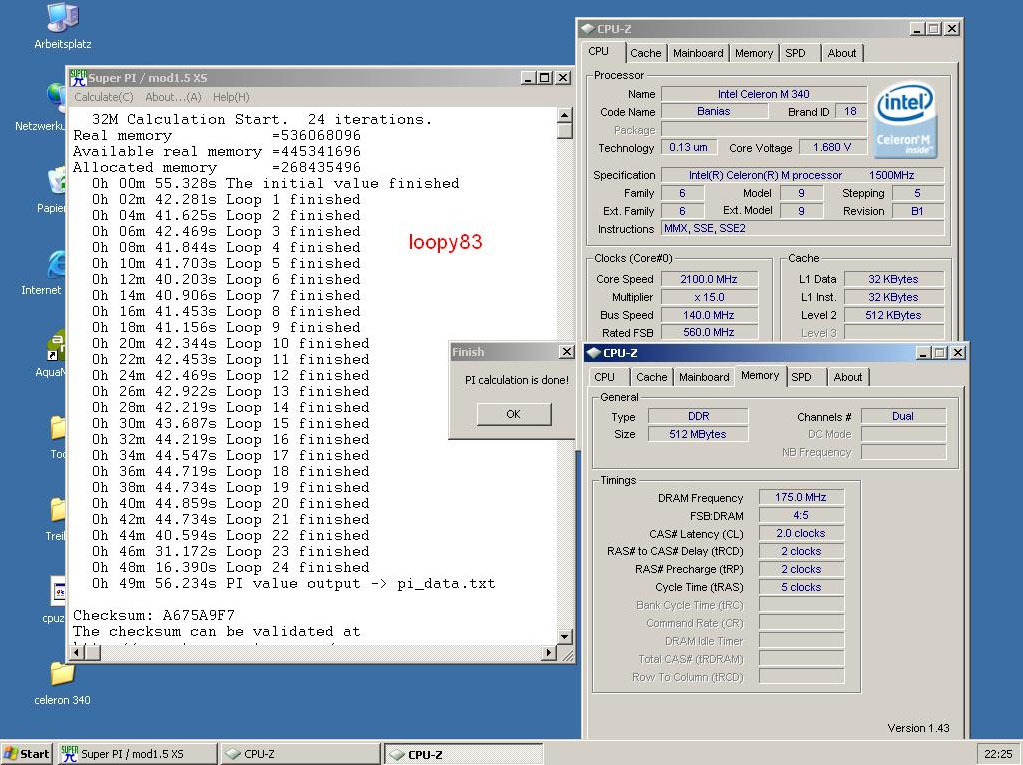
Task: Close the Finish dialog
Action: (567, 352)
